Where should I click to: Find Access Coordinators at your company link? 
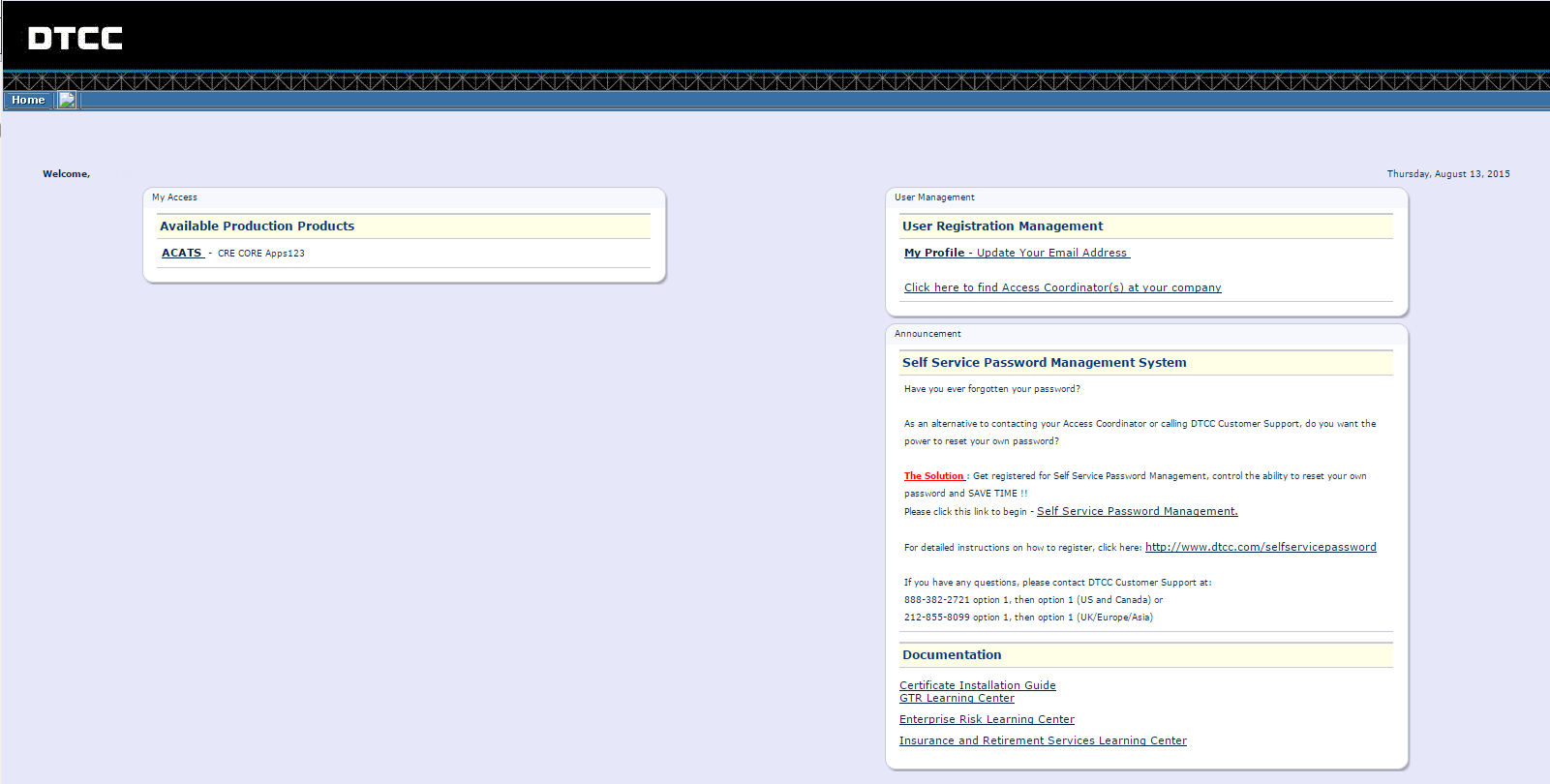click(1062, 287)
